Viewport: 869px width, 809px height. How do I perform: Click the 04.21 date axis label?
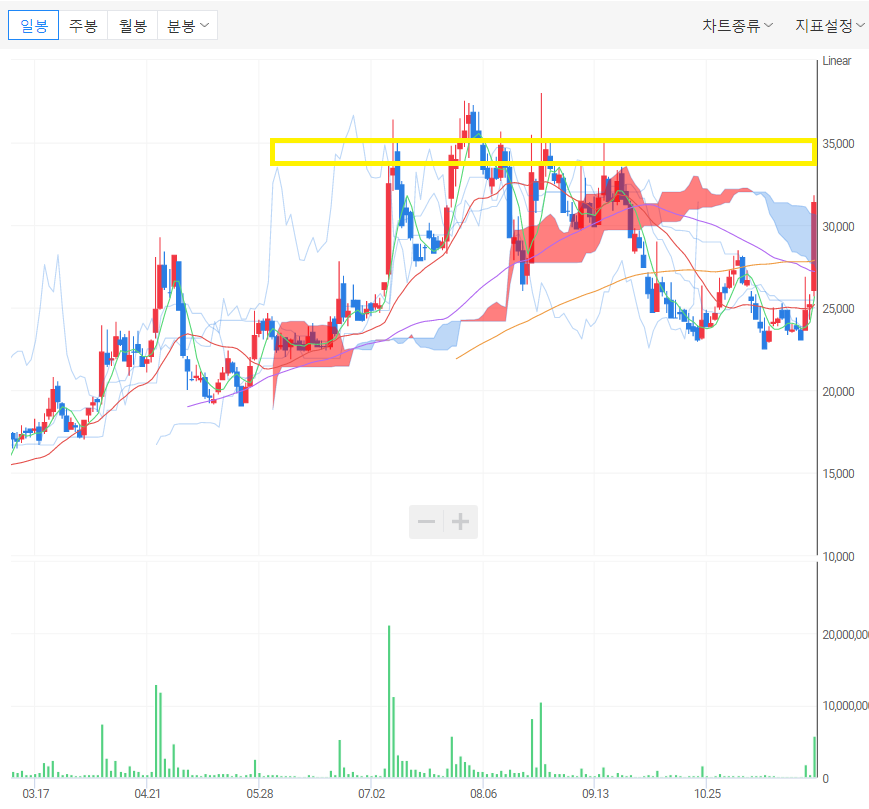pos(147,793)
